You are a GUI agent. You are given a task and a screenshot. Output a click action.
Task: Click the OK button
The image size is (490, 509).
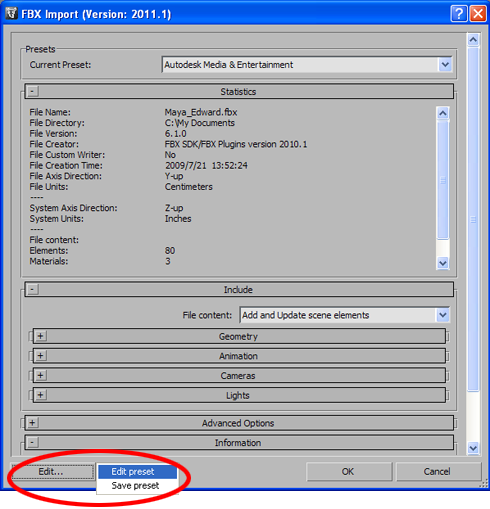(x=349, y=471)
